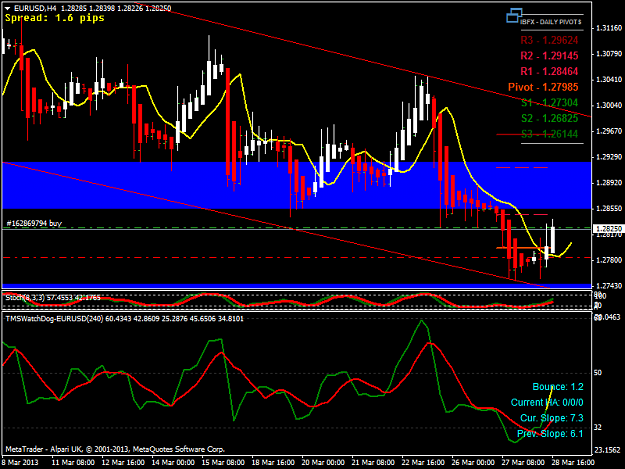This screenshot has width=625, height=469.
Task: Click the 1.29670 price scale value
Action: [609, 131]
